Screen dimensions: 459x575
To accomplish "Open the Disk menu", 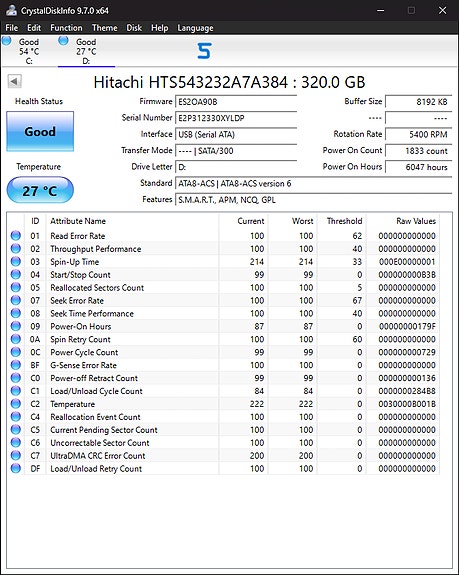I will pyautogui.click(x=134, y=28).
